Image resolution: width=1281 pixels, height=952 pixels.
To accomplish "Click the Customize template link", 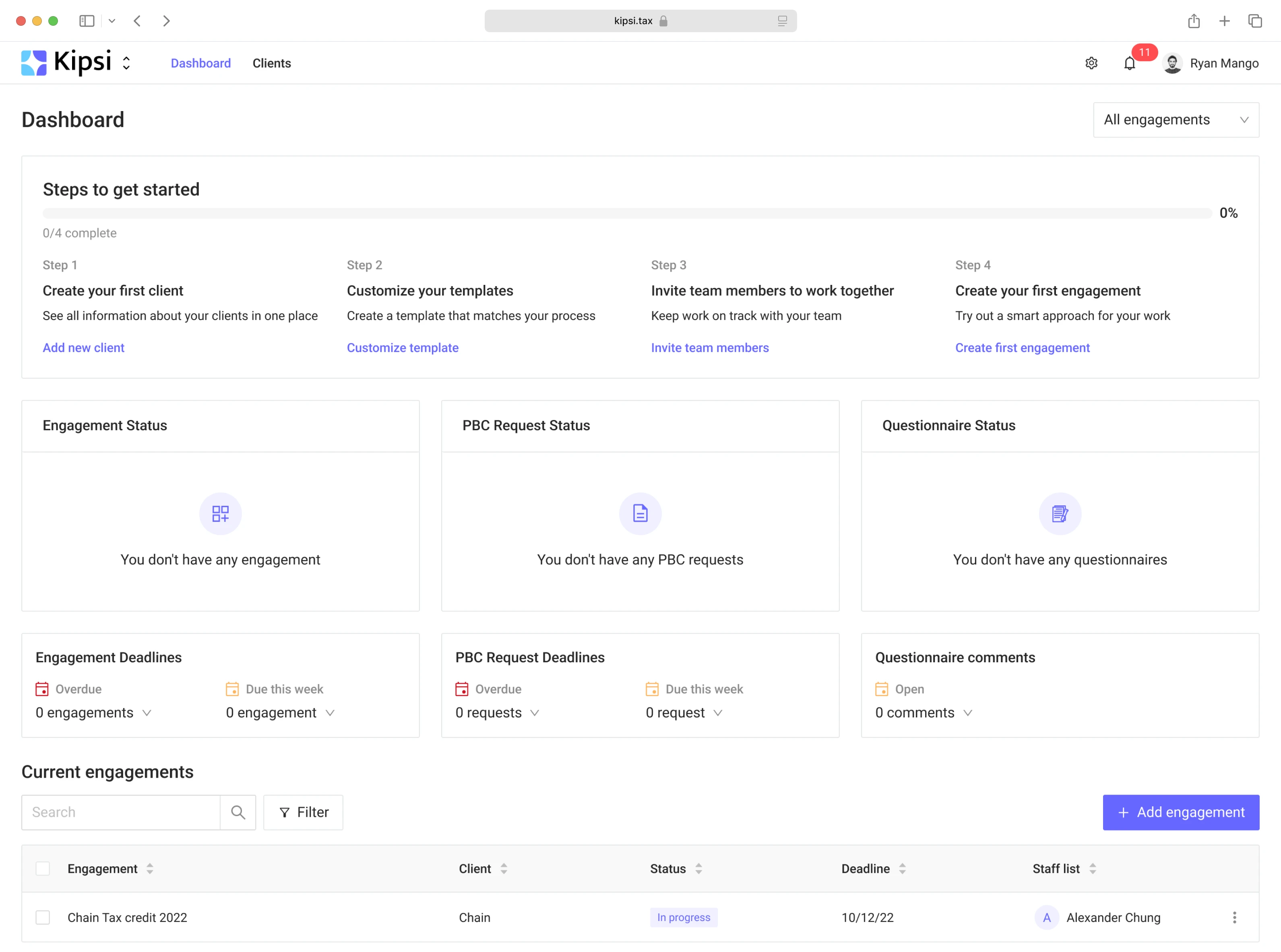I will coord(403,348).
